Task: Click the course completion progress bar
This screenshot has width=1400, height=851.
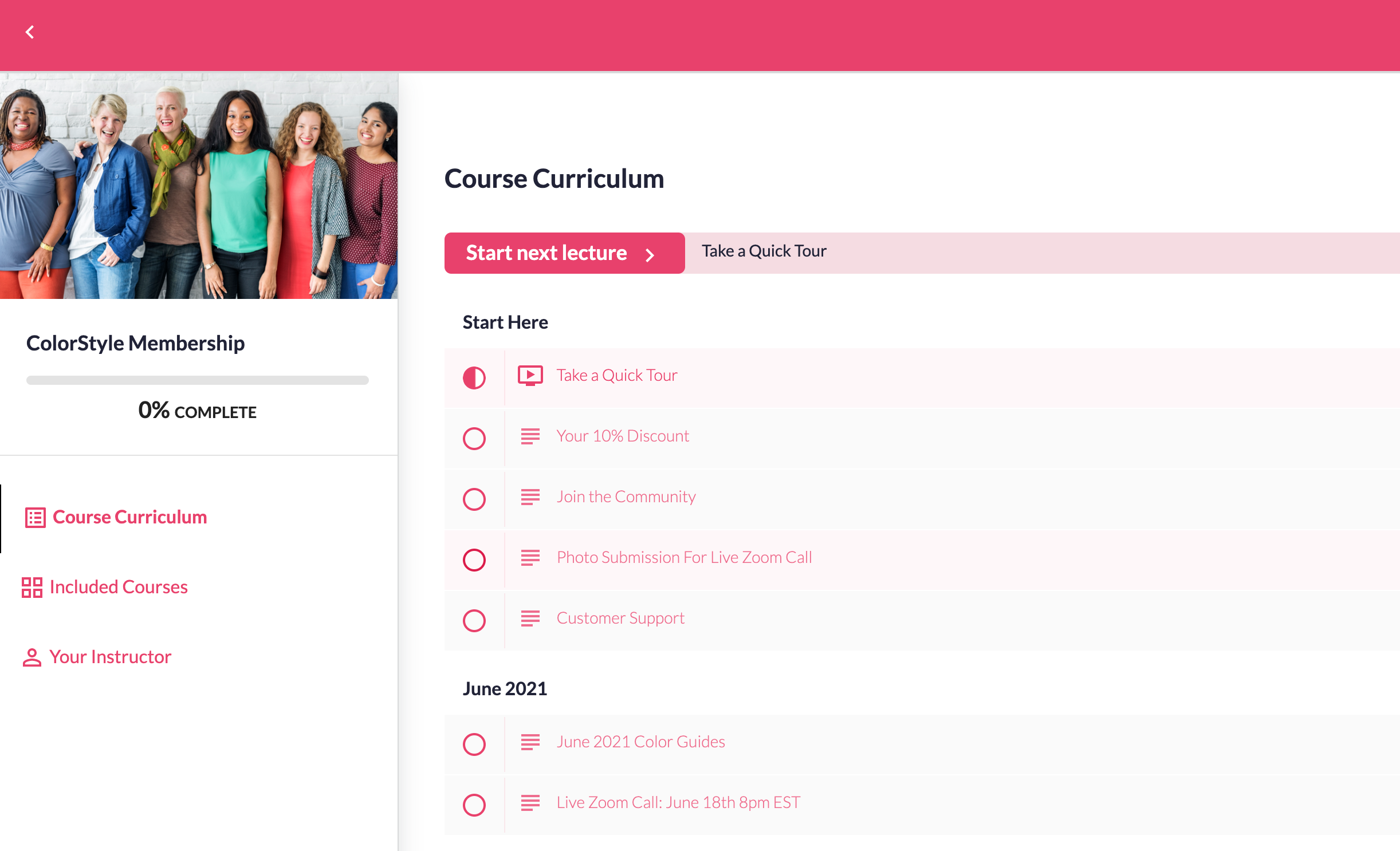Action: coord(198,380)
